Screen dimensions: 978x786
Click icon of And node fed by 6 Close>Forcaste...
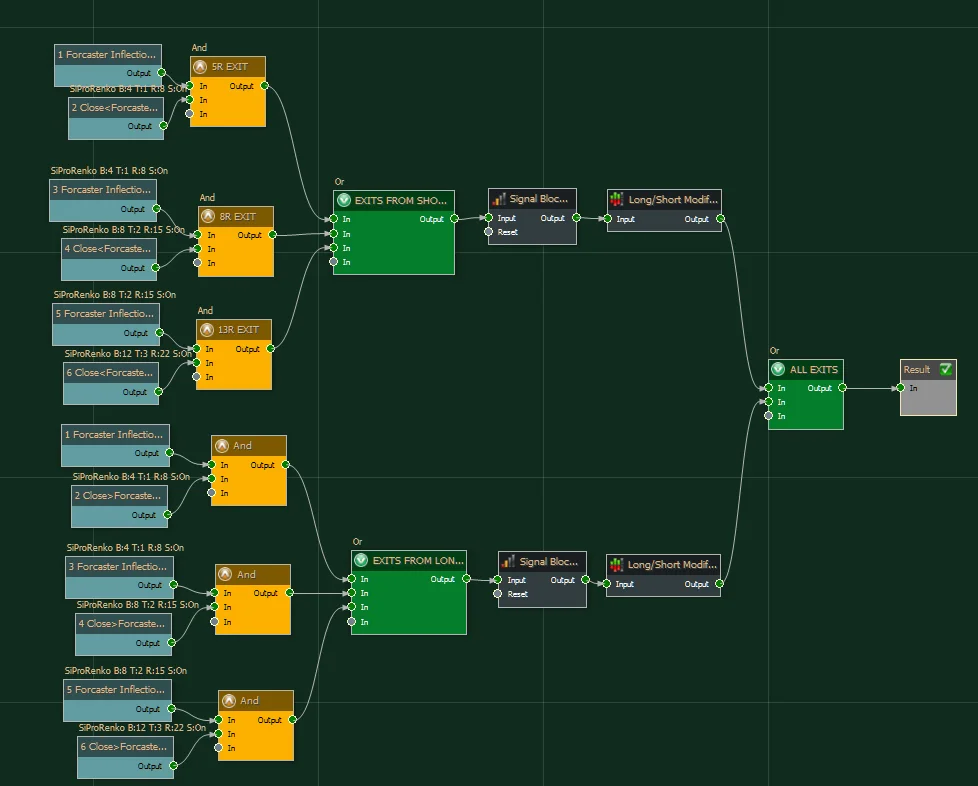click(x=229, y=701)
